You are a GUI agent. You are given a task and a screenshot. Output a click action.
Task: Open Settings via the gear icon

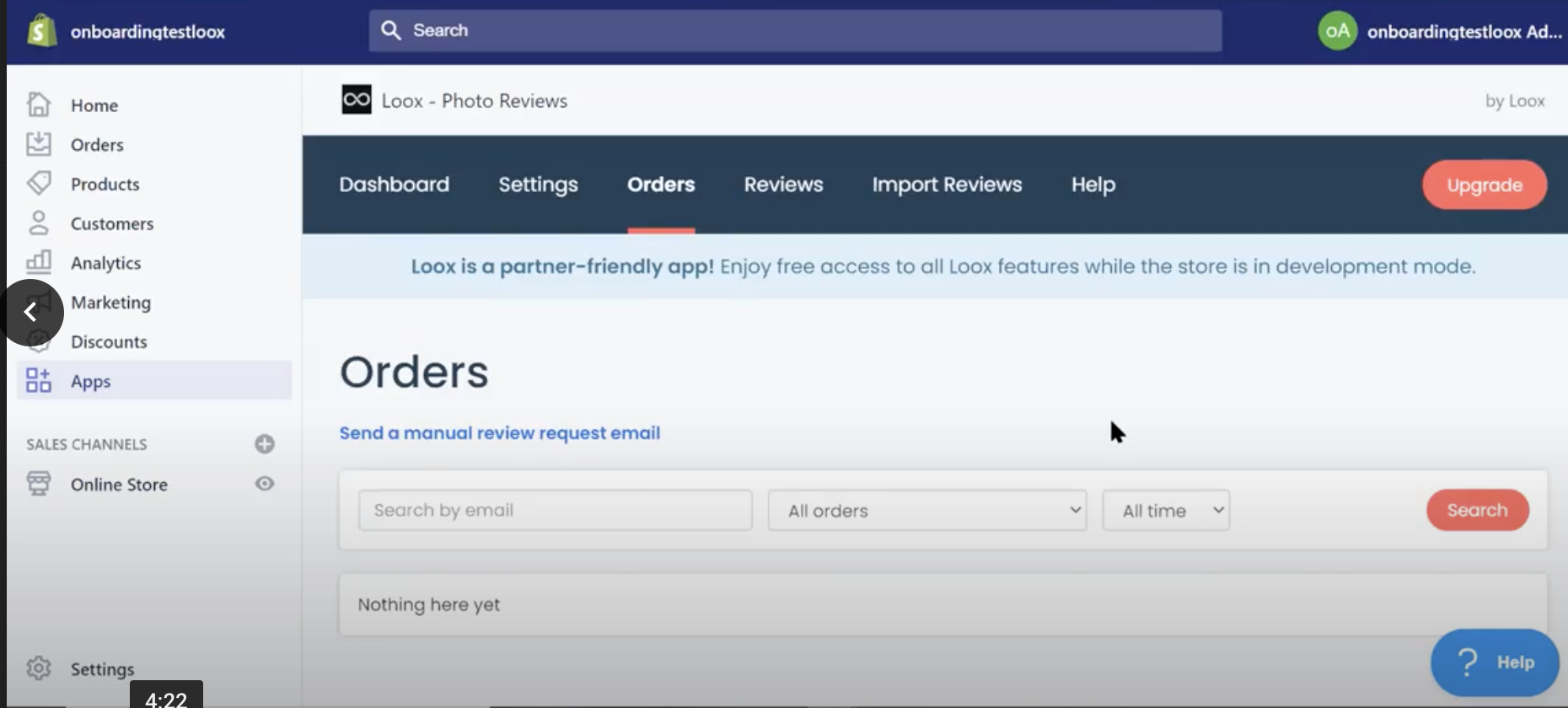[39, 668]
